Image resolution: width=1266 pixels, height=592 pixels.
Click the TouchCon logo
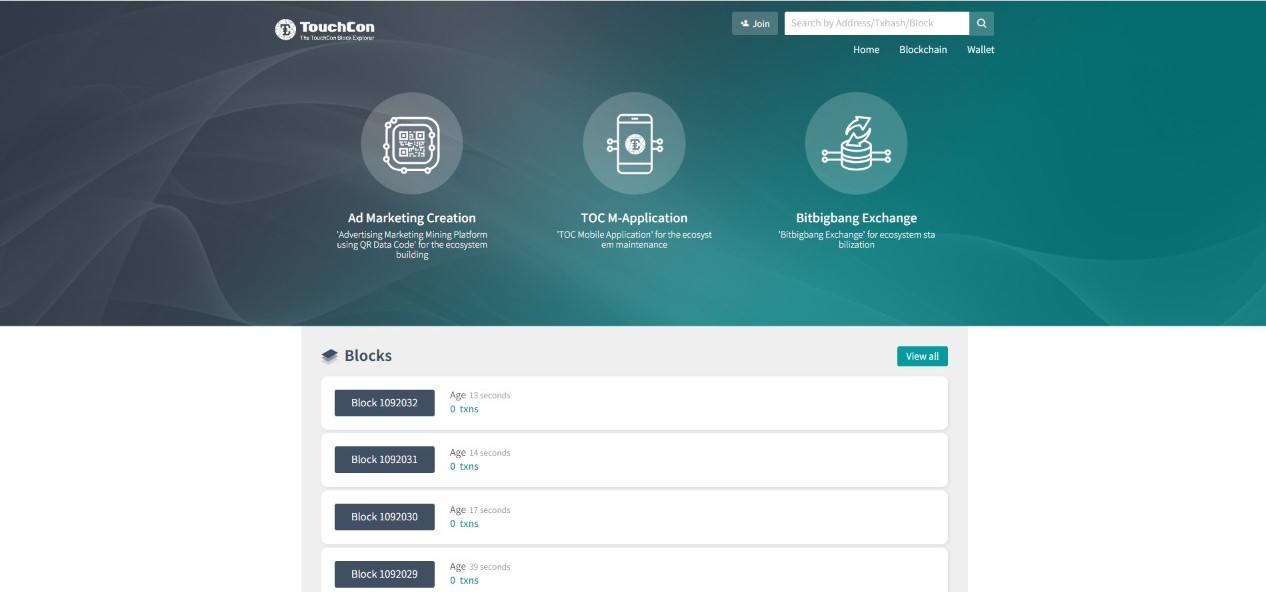pyautogui.click(x=325, y=30)
